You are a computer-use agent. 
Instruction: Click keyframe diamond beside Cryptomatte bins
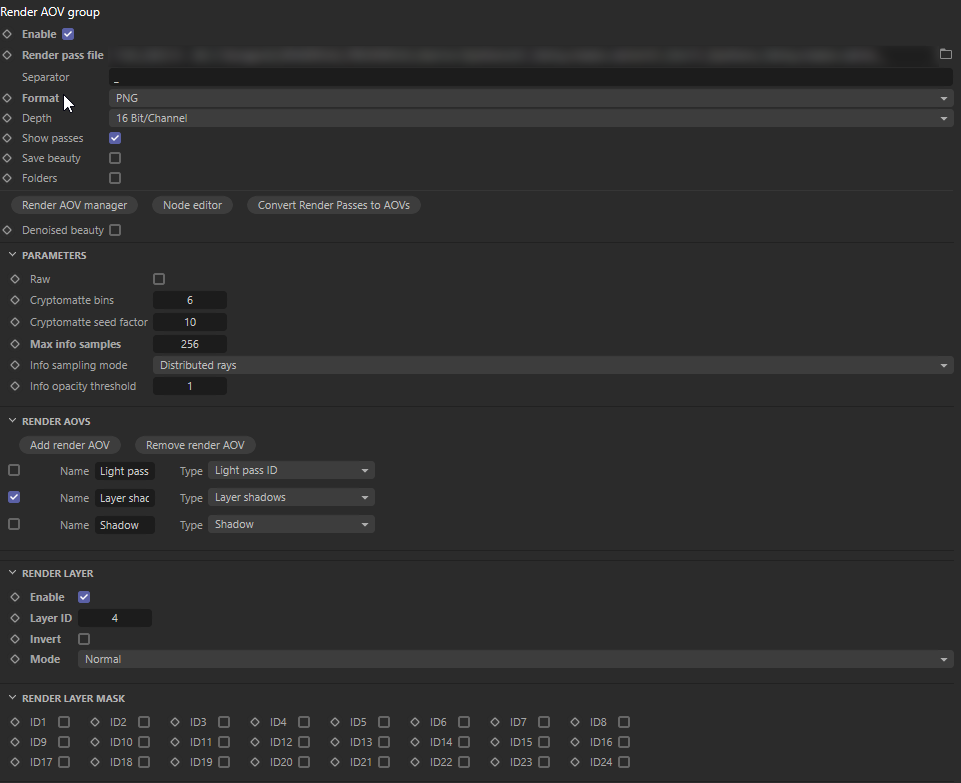15,300
